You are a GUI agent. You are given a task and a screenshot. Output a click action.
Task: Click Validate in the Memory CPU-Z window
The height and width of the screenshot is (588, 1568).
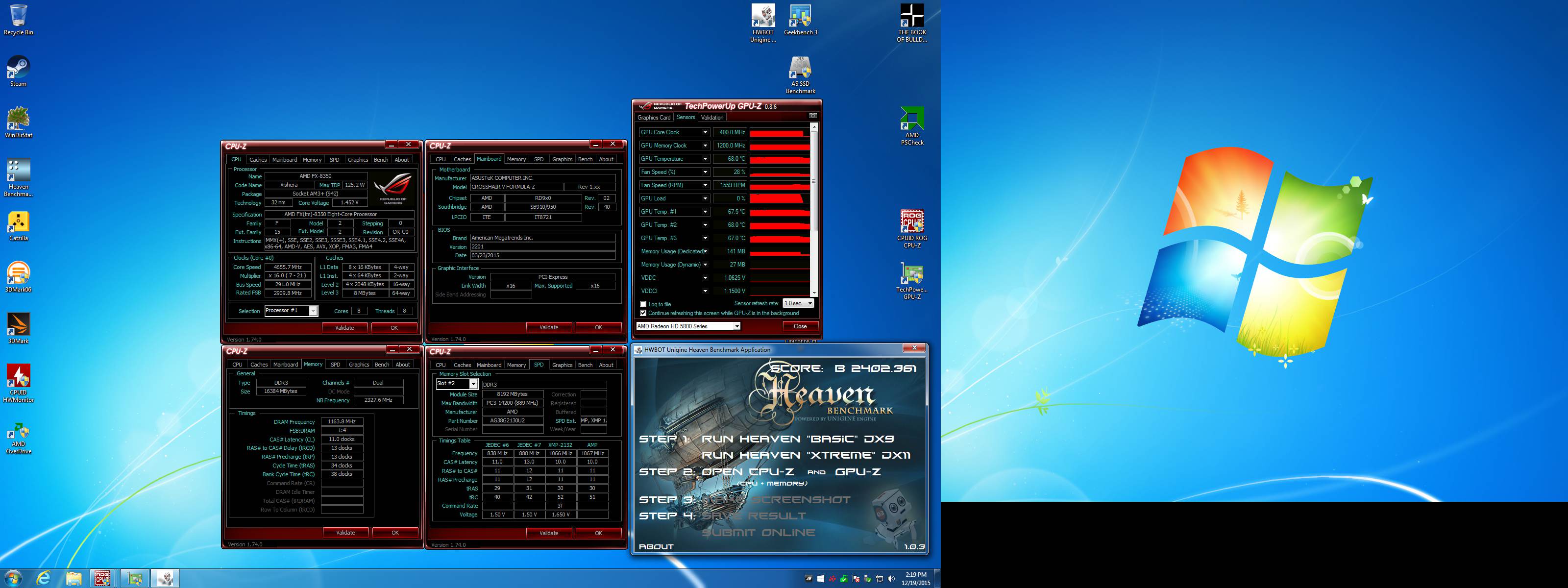coord(345,533)
